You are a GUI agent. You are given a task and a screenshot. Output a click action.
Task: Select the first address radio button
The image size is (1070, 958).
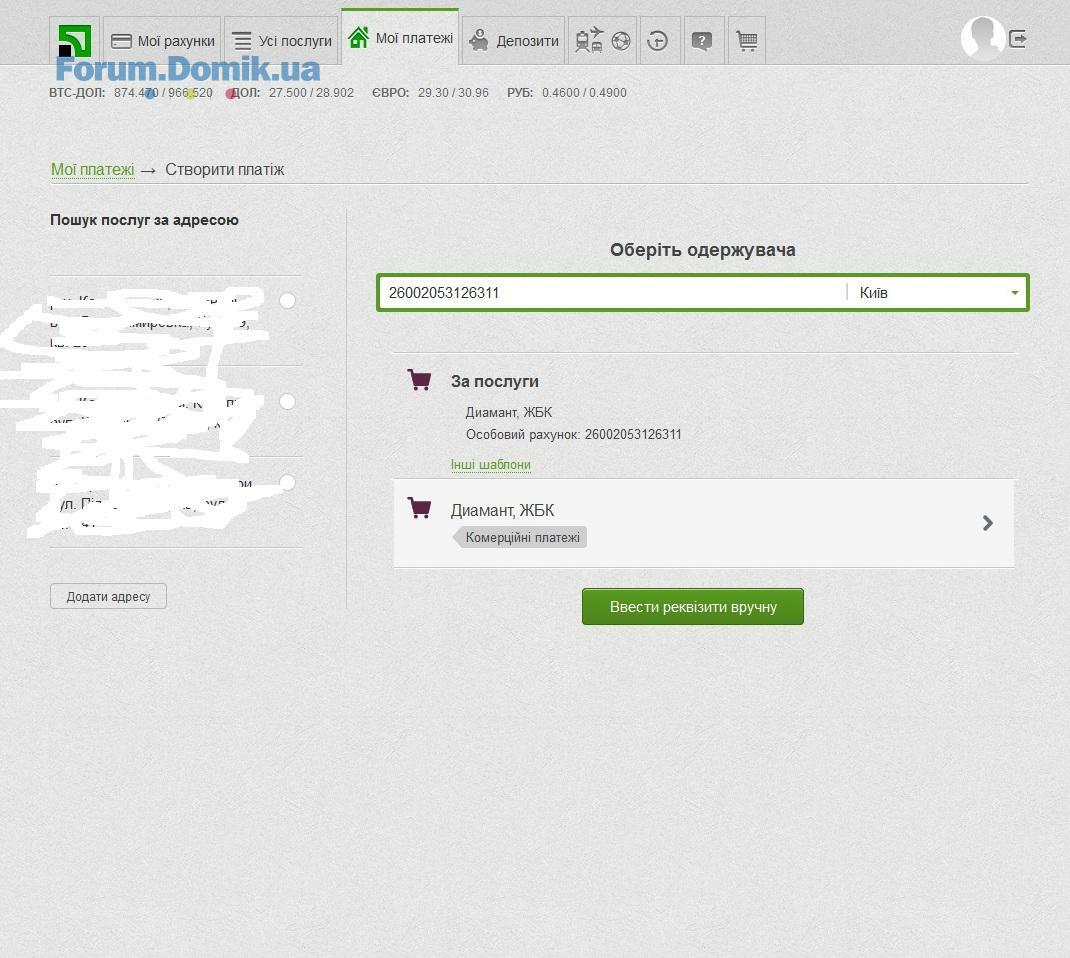[287, 300]
